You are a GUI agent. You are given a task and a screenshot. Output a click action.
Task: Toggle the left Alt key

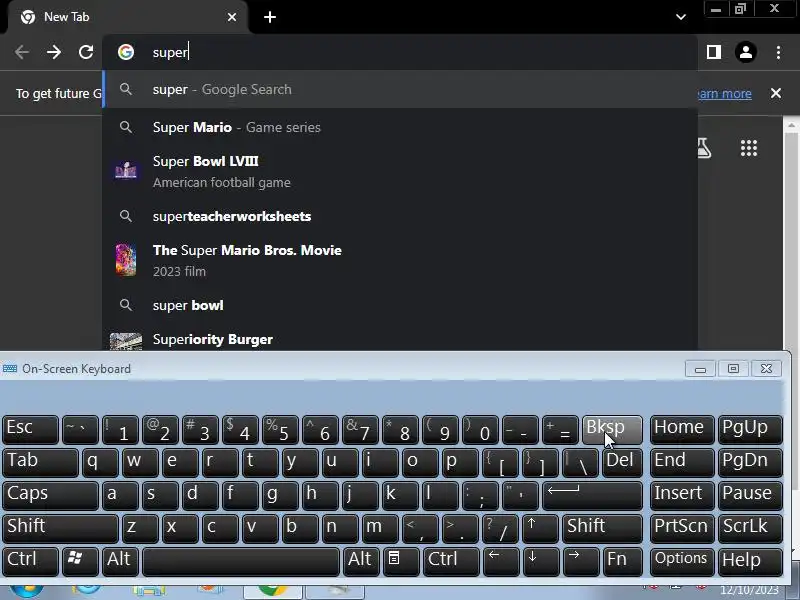point(120,562)
